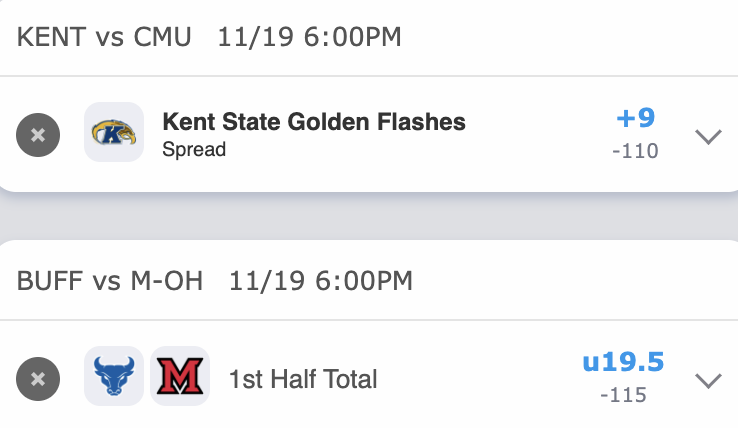Click the Kent State Golden Flashes team name
Screen dimensions: 738x428
click(313, 122)
